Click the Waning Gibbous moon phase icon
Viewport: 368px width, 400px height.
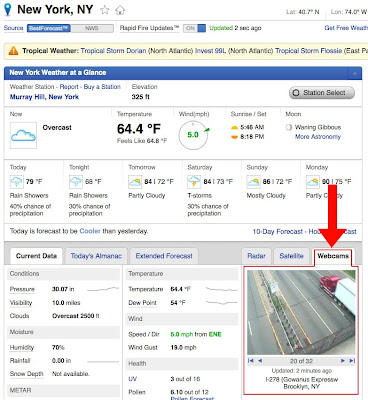pyautogui.click(x=289, y=127)
